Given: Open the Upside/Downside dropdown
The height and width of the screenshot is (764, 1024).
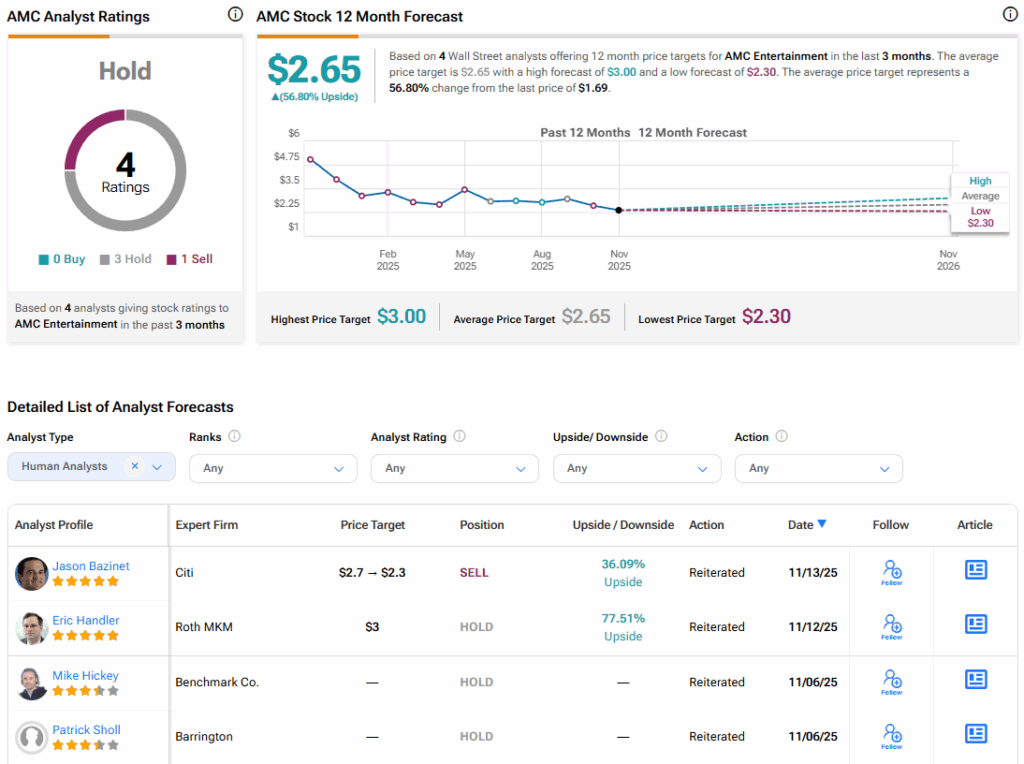Looking at the screenshot, I should [636, 468].
